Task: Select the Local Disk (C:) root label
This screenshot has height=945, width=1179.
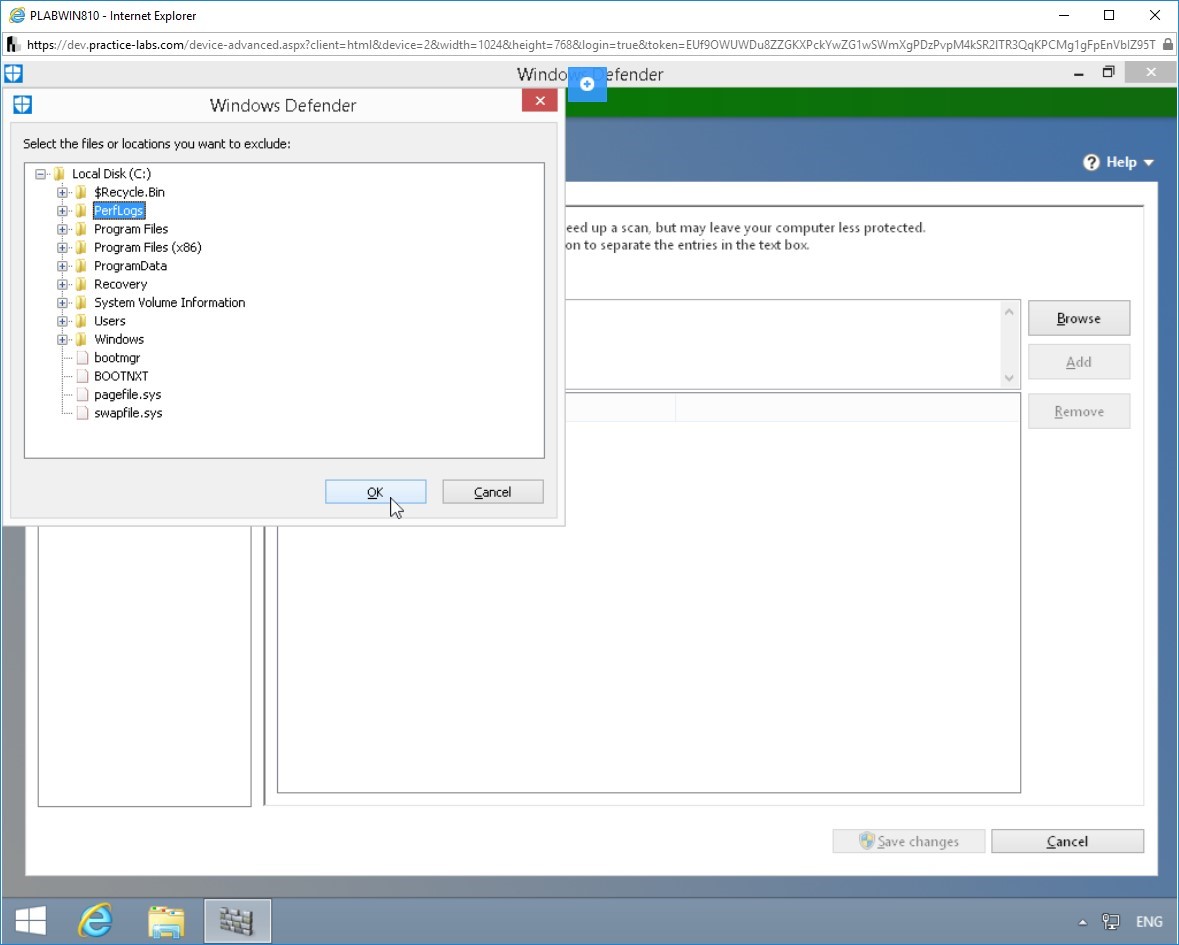Action: point(111,174)
